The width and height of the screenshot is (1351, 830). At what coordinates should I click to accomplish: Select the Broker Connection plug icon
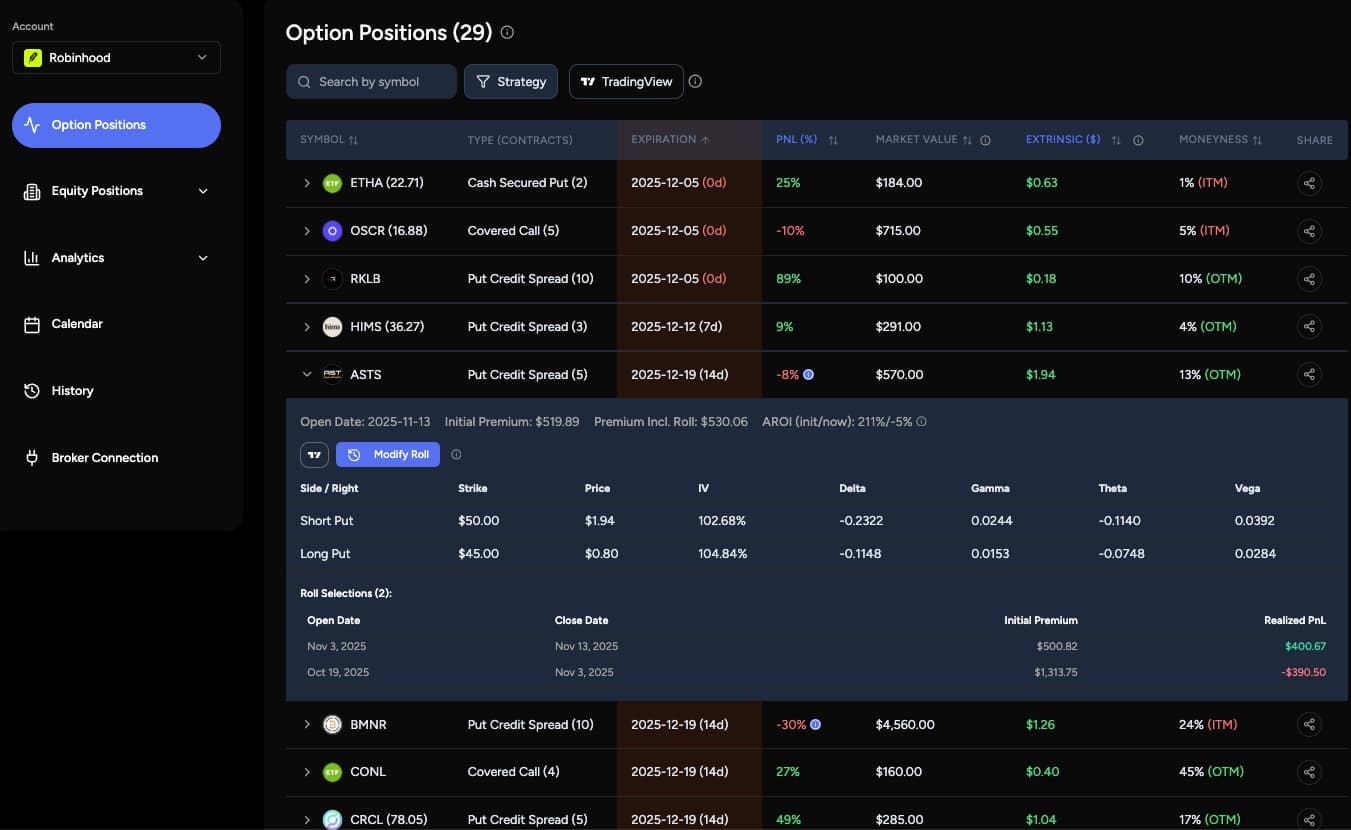pos(32,457)
